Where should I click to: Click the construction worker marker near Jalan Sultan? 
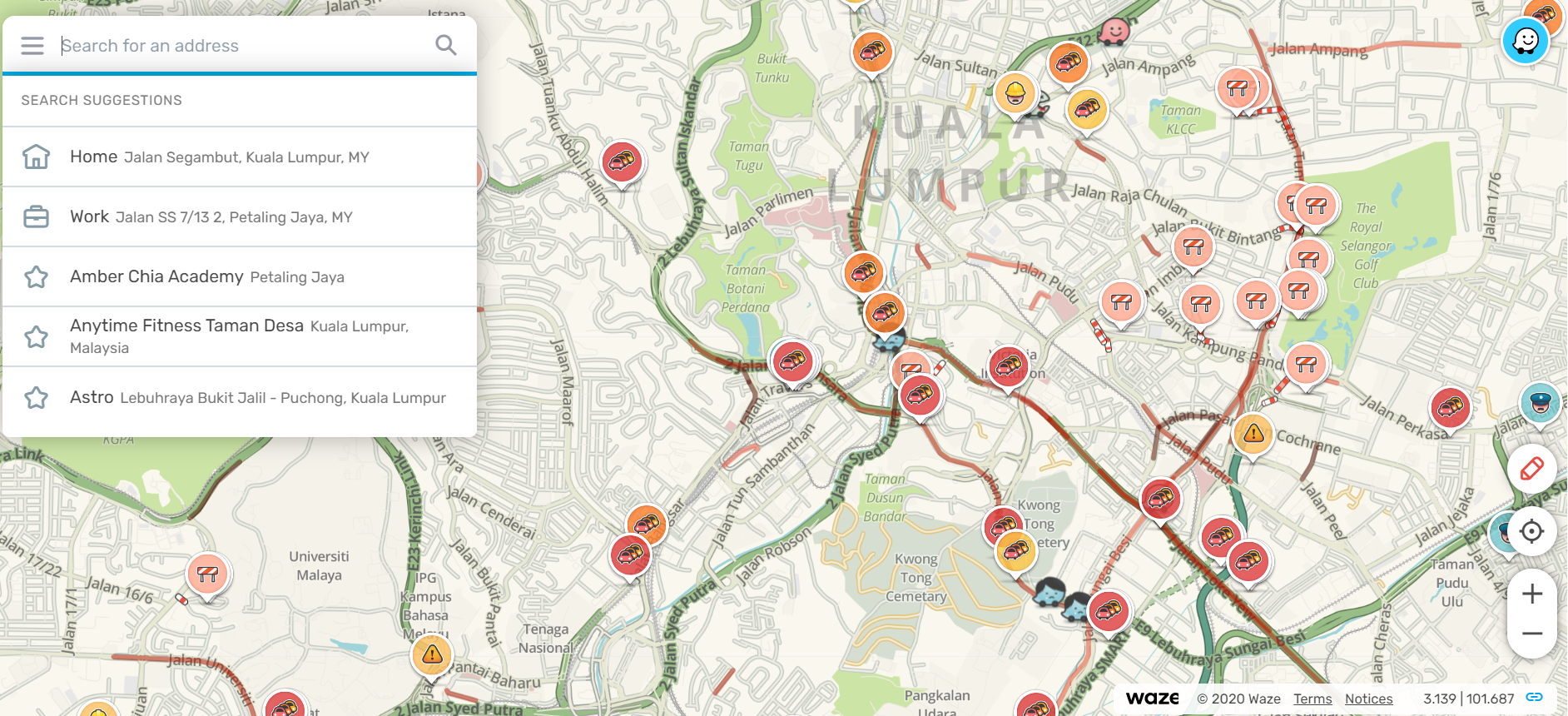1015,93
